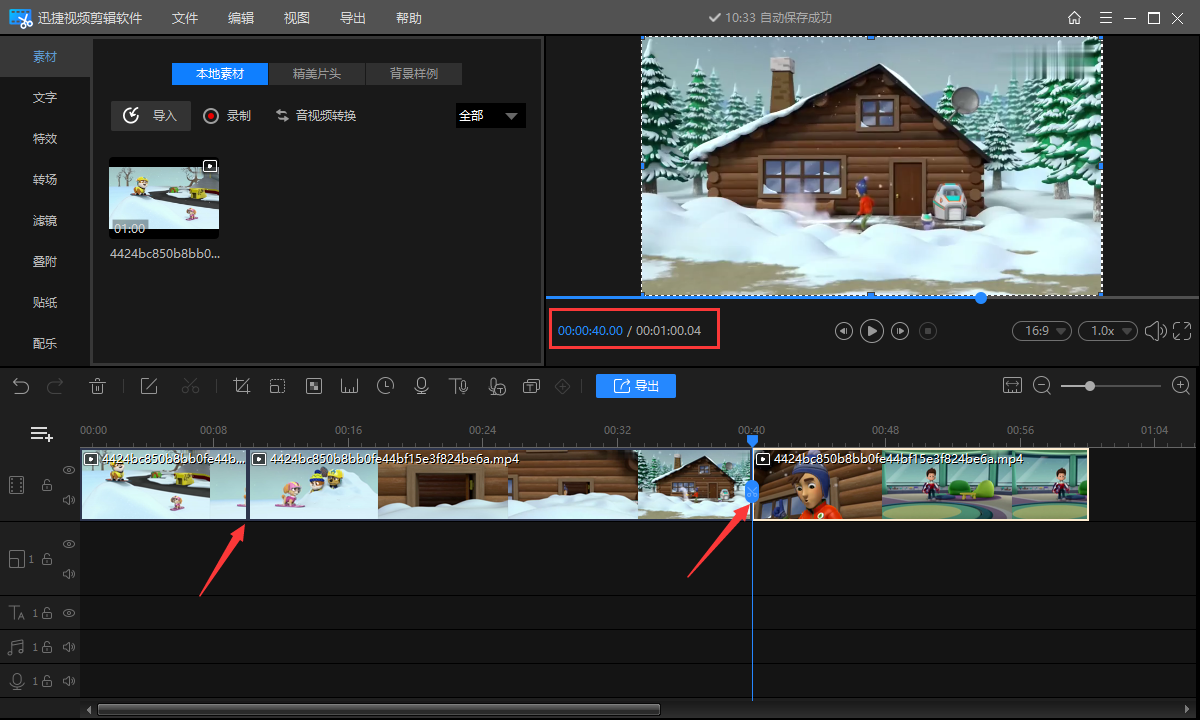Step forward one frame in preview
Image resolution: width=1200 pixels, height=720 pixels.
pos(901,331)
